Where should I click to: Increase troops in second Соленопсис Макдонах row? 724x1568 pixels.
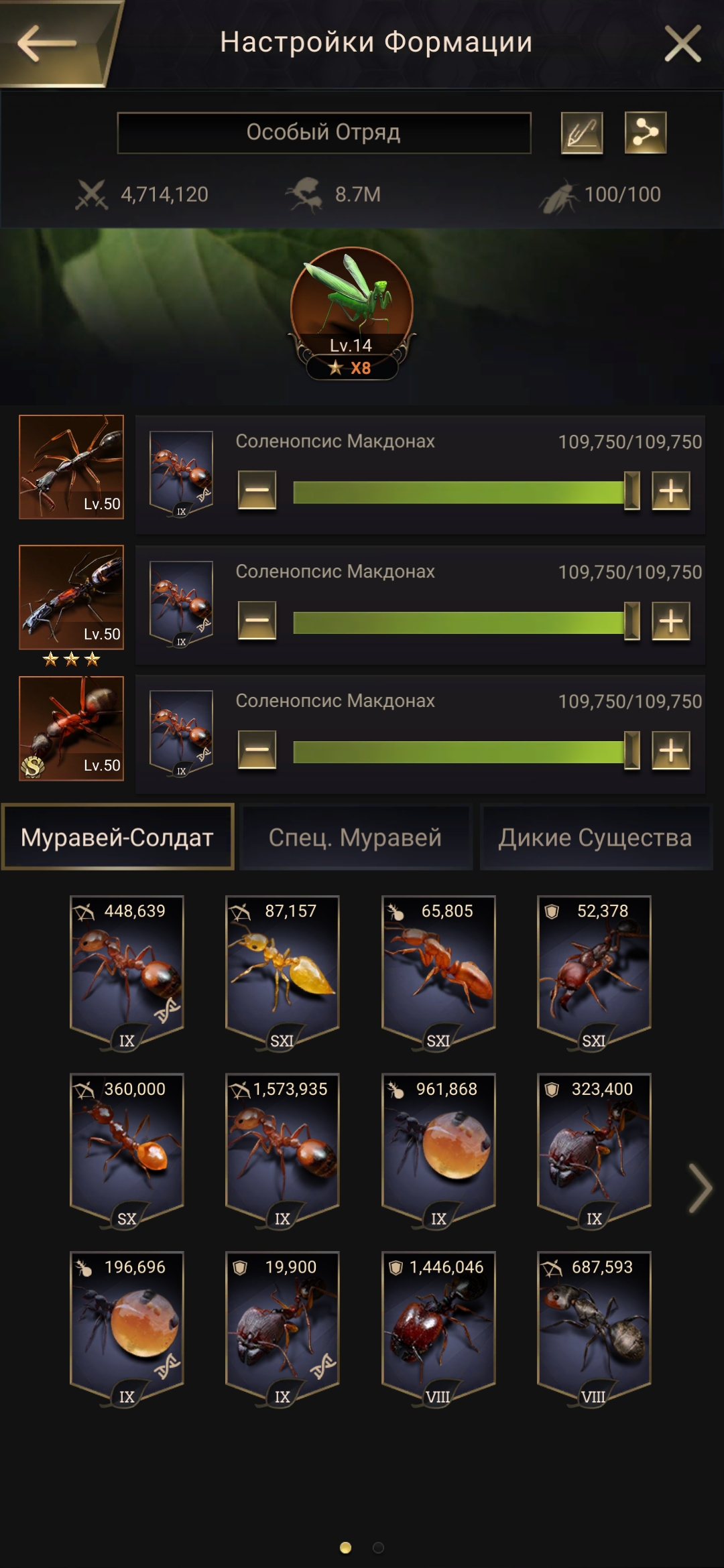pos(671,620)
